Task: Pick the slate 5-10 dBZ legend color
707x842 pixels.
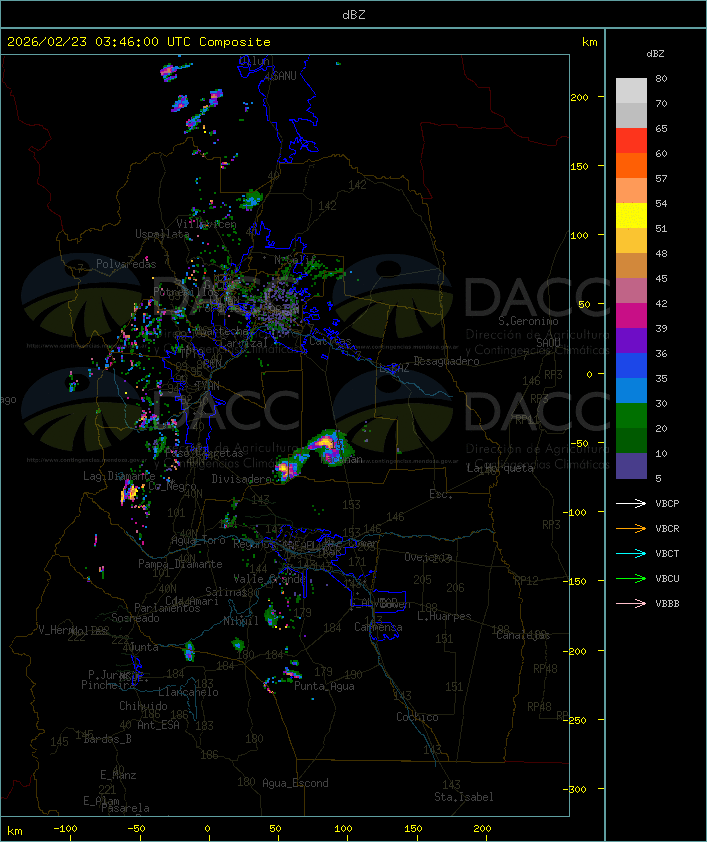Action: point(631,466)
